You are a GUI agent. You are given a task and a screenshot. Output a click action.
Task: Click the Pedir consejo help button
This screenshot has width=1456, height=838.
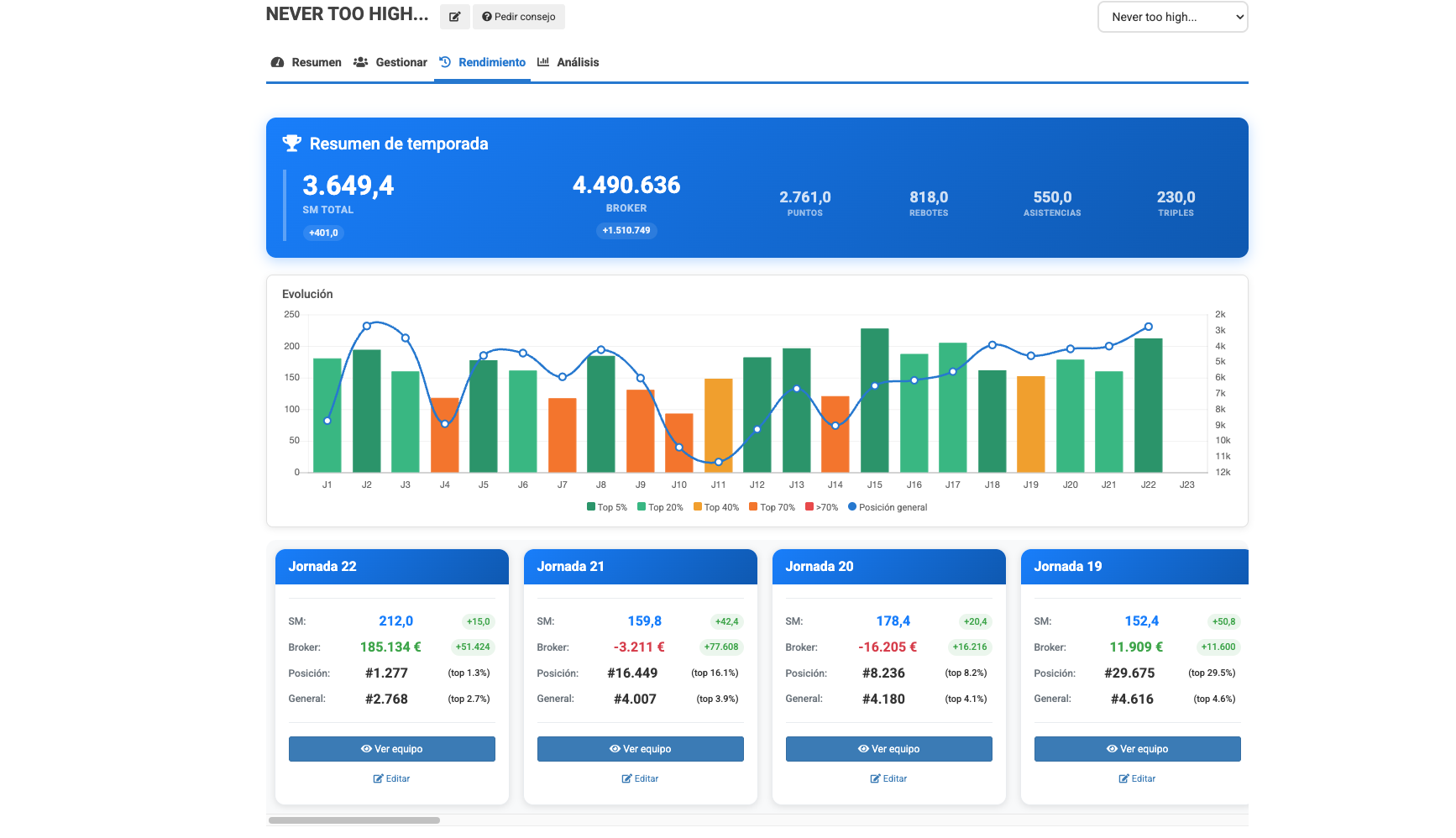tap(518, 17)
